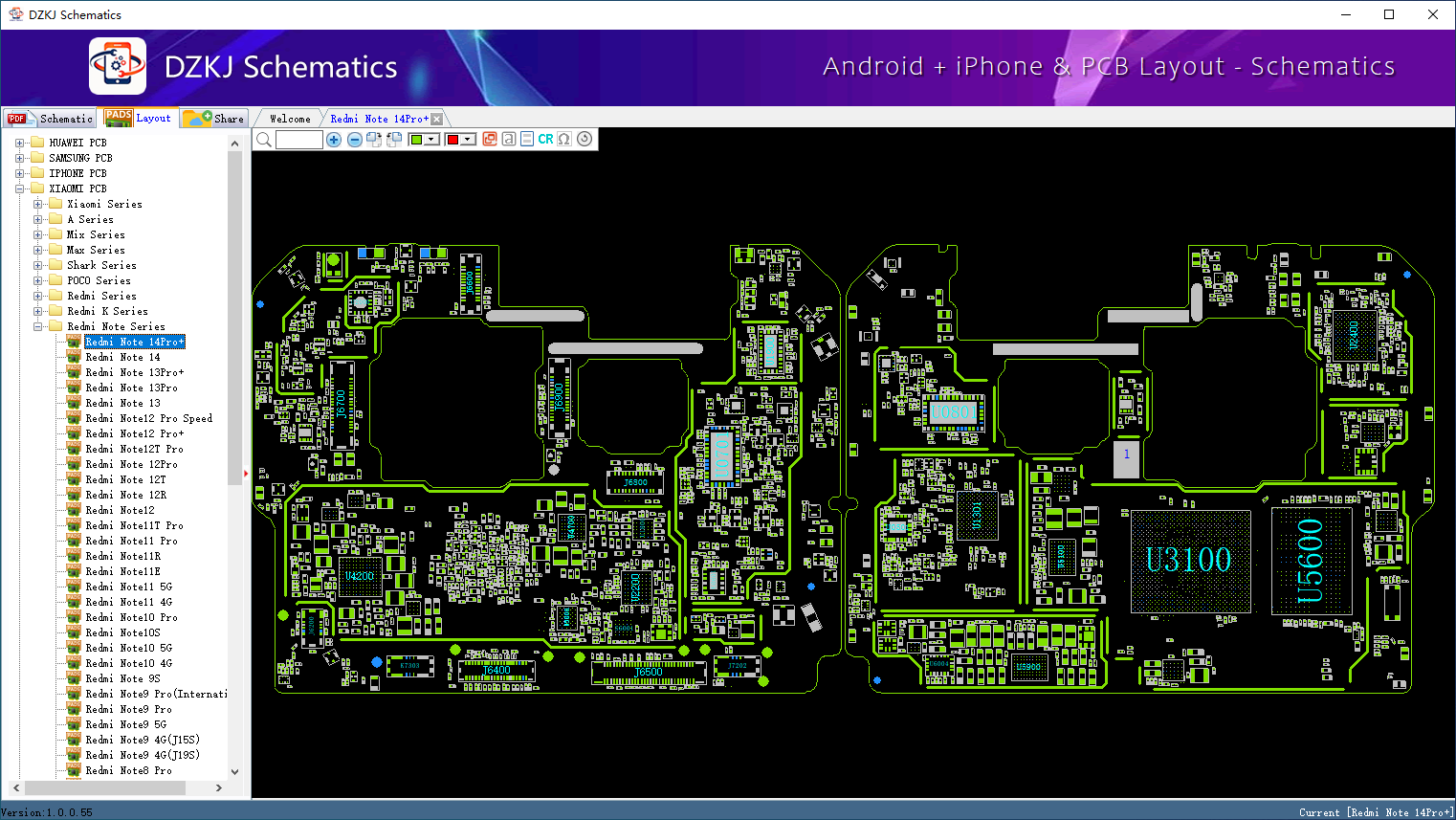This screenshot has height=820, width=1456.
Task: Click the Redmi Note 14Pro+ file icon
Action: click(x=74, y=341)
